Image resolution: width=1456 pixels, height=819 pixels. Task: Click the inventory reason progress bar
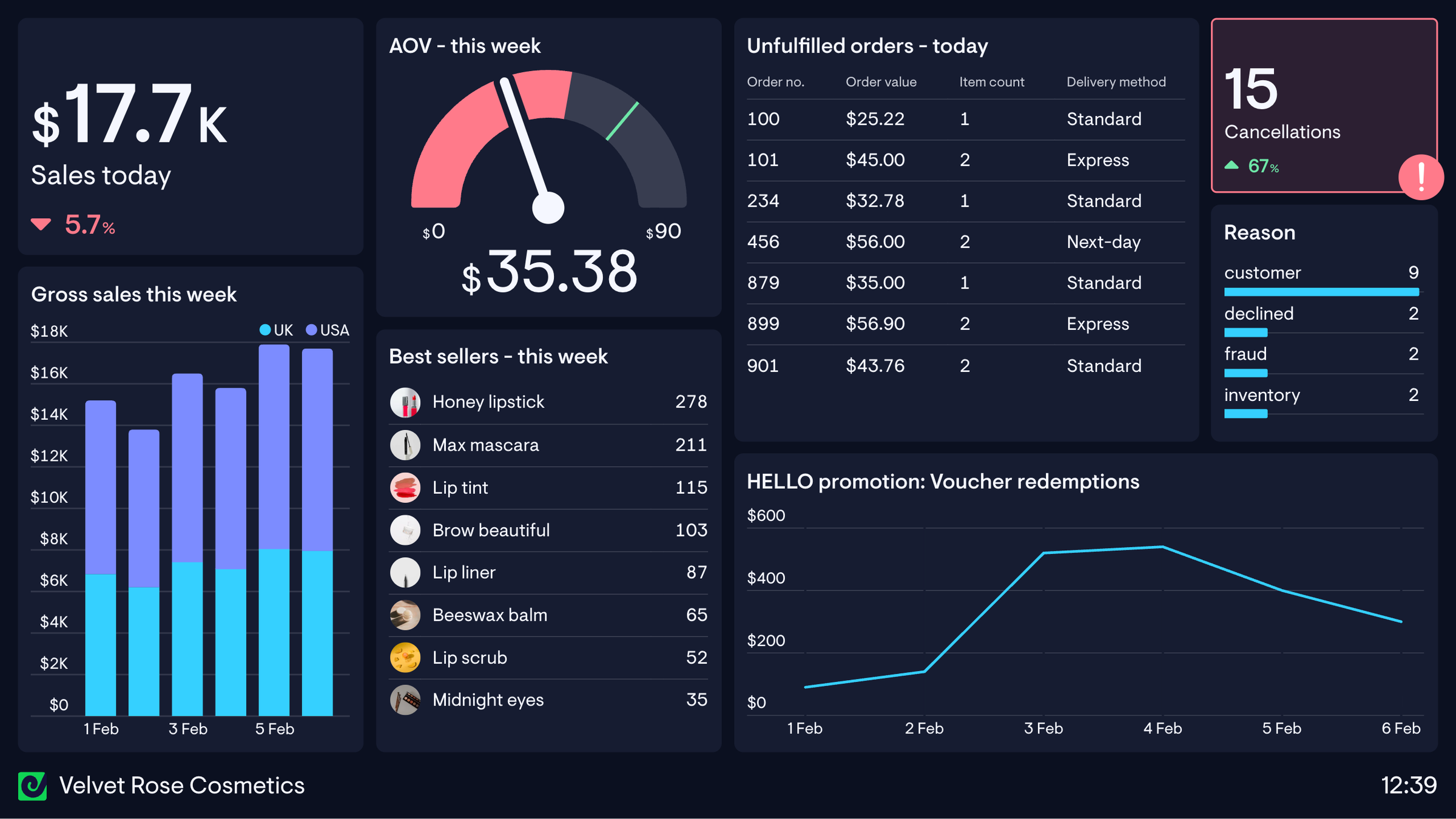tap(1245, 414)
